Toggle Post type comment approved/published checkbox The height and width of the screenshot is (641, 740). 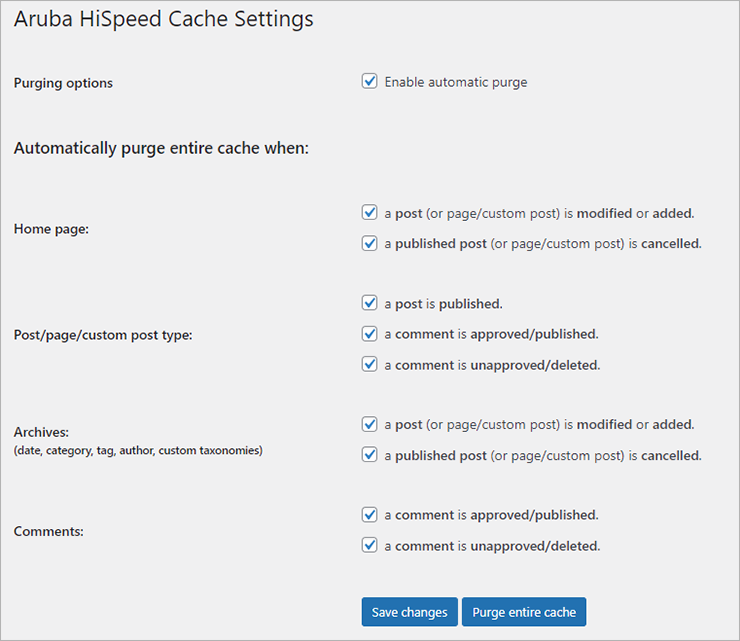click(x=370, y=334)
